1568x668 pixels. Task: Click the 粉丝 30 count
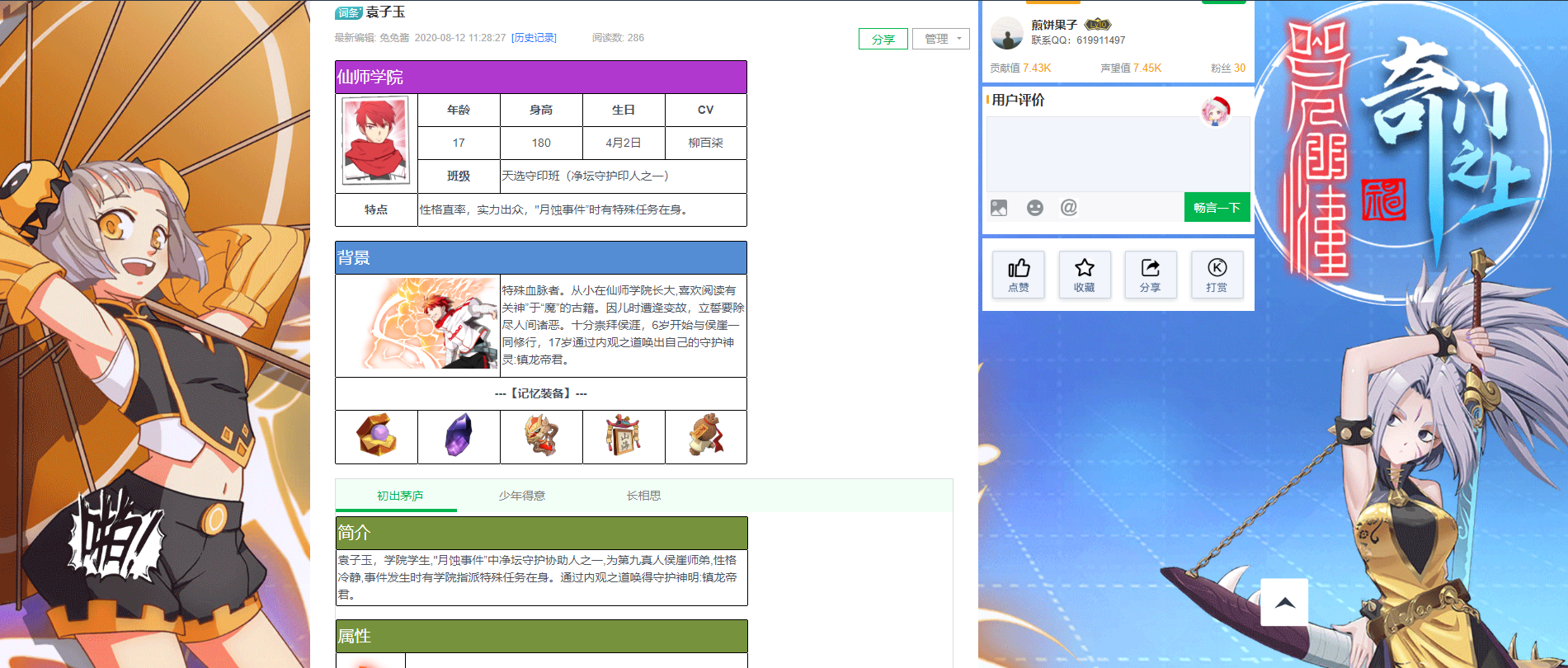pyautogui.click(x=1228, y=68)
